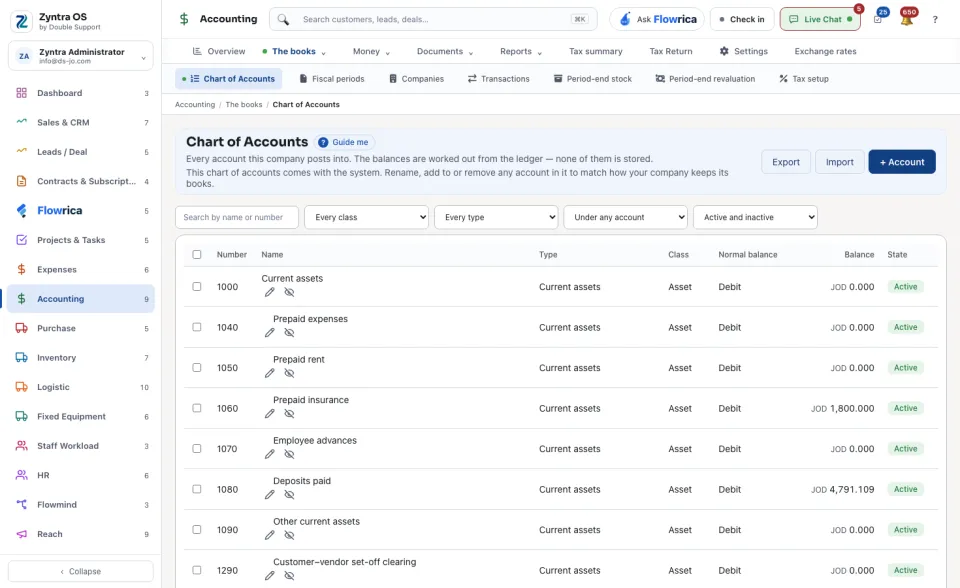Switch to Tax setup tab
960x588 pixels.
pyautogui.click(x=804, y=78)
